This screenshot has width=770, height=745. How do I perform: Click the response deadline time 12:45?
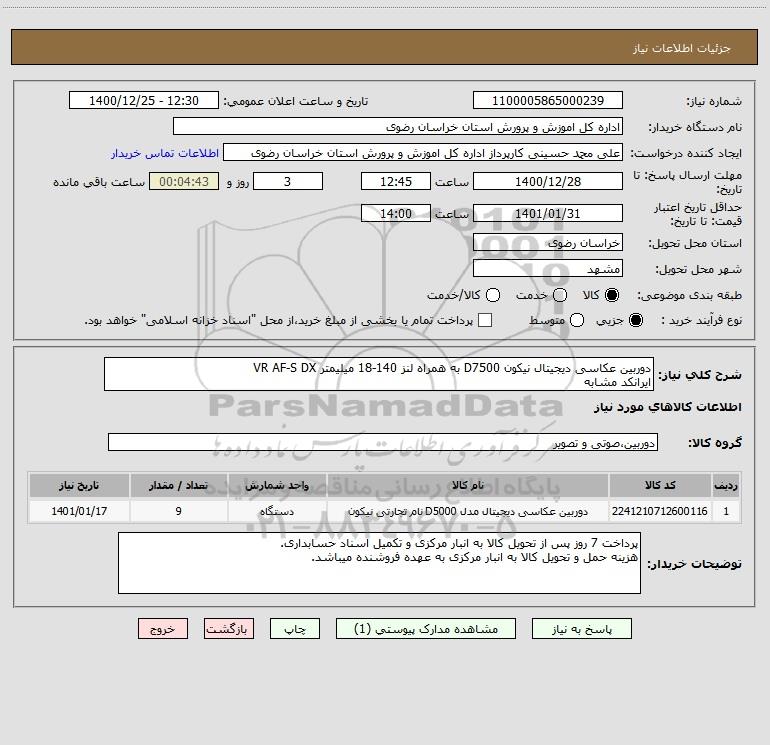(396, 181)
